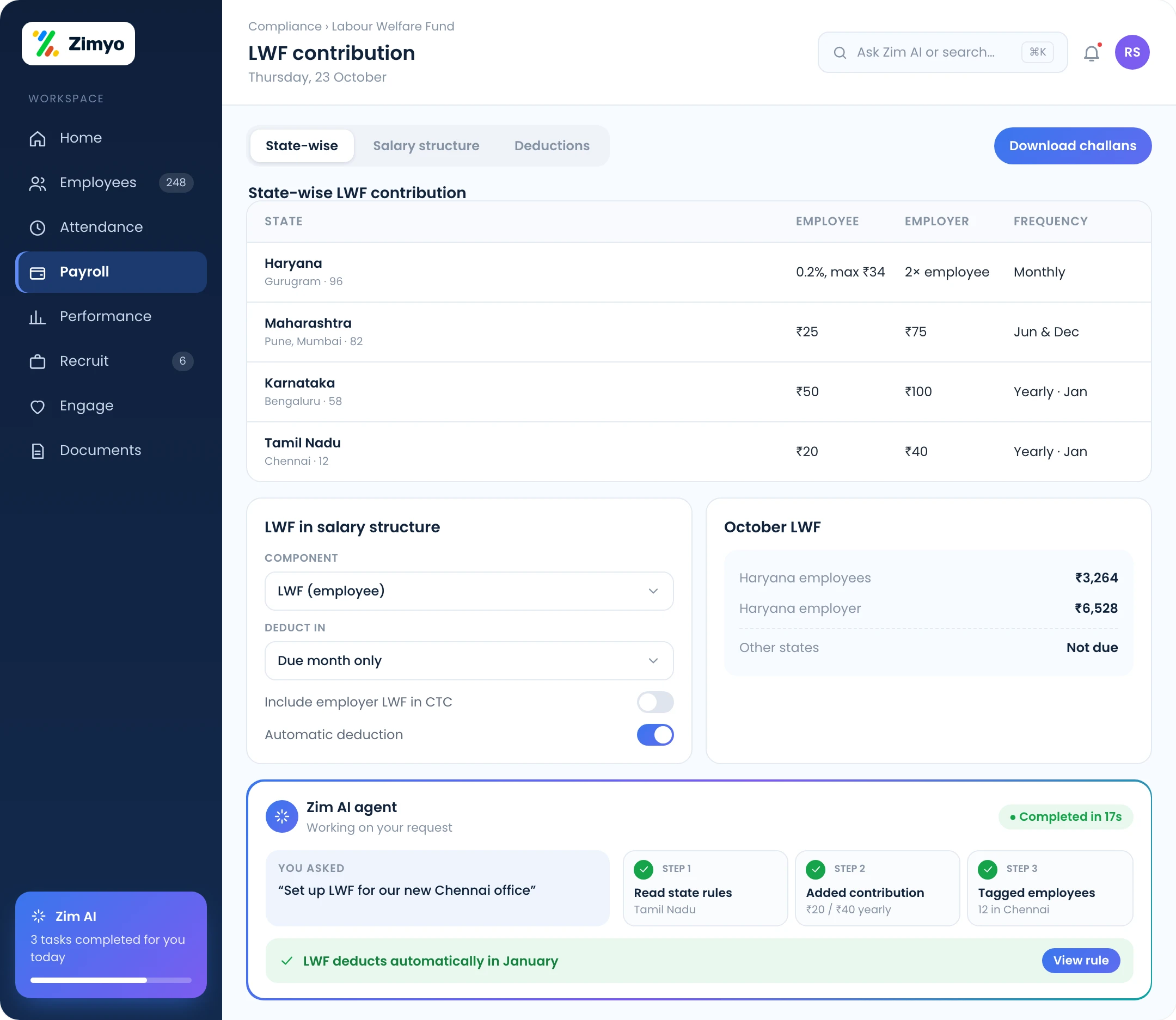
Task: Select the Haryana state row
Action: click(699, 272)
